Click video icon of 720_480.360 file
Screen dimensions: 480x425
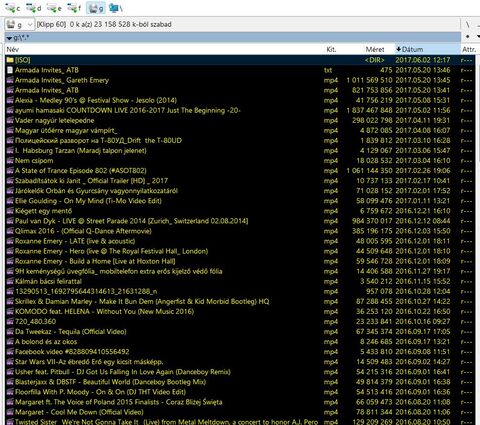click(x=10, y=321)
